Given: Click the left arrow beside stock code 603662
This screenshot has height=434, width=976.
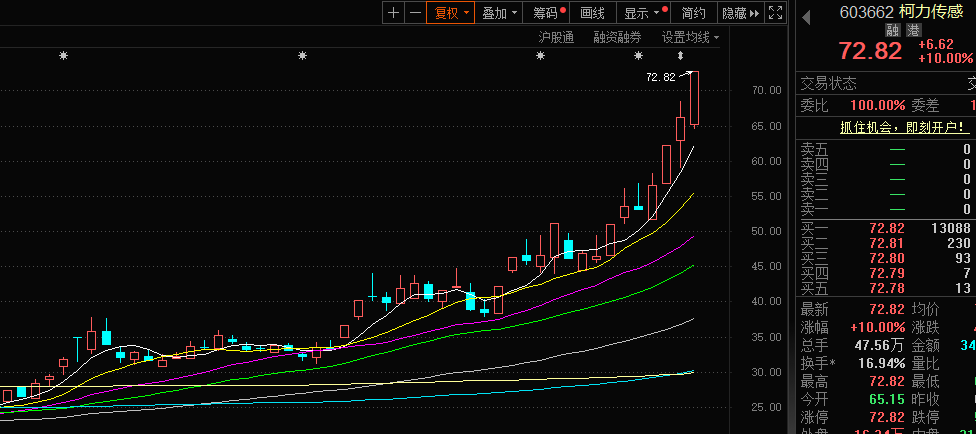Looking at the screenshot, I should (806, 14).
